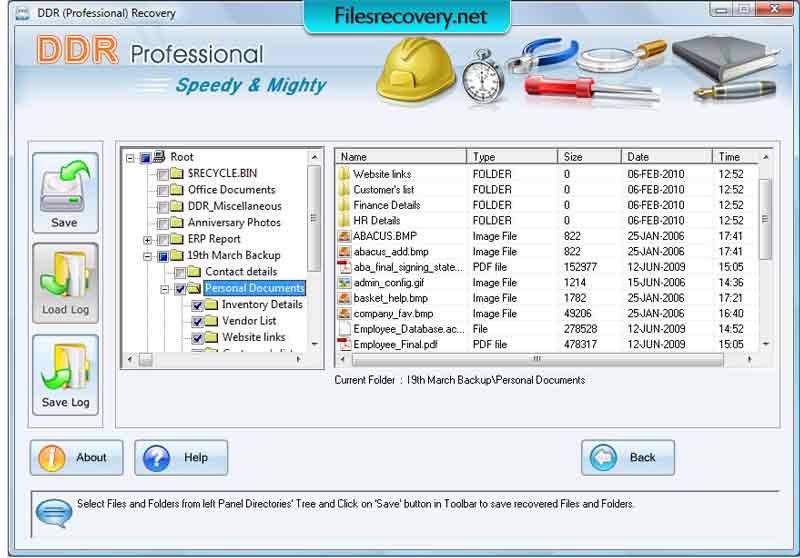The height and width of the screenshot is (558, 800).
Task: Click tree panel scroll right arrow
Action: pos(298,359)
